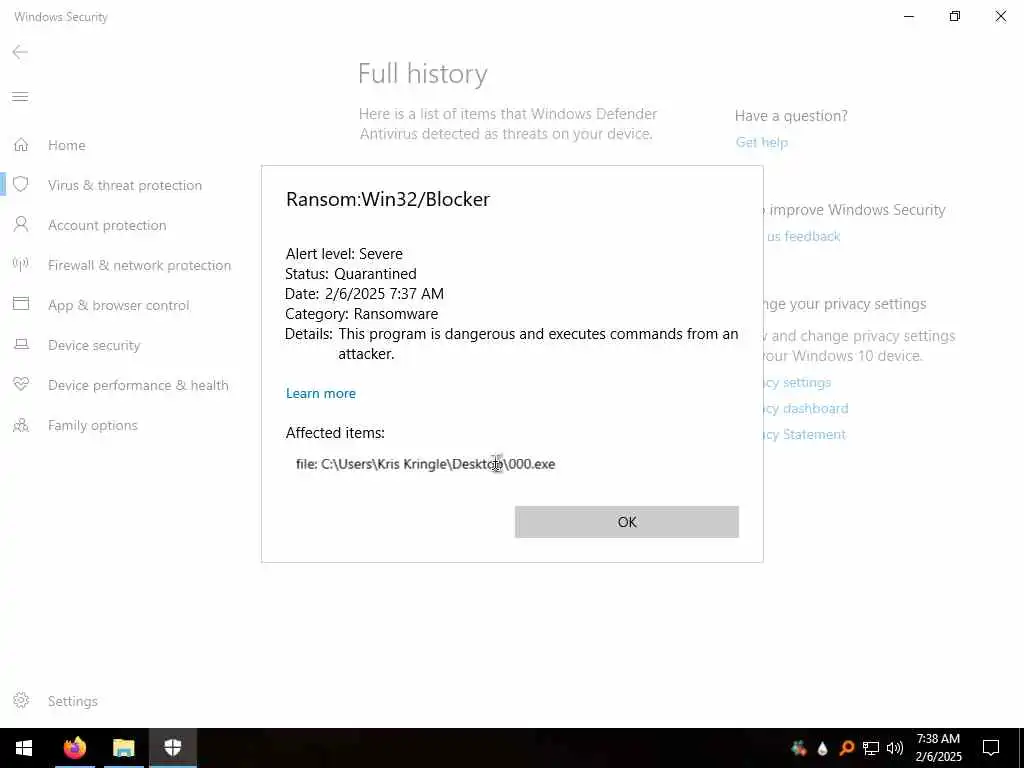Click the Category: Ransomware text
The width and height of the screenshot is (1024, 768).
point(361,313)
